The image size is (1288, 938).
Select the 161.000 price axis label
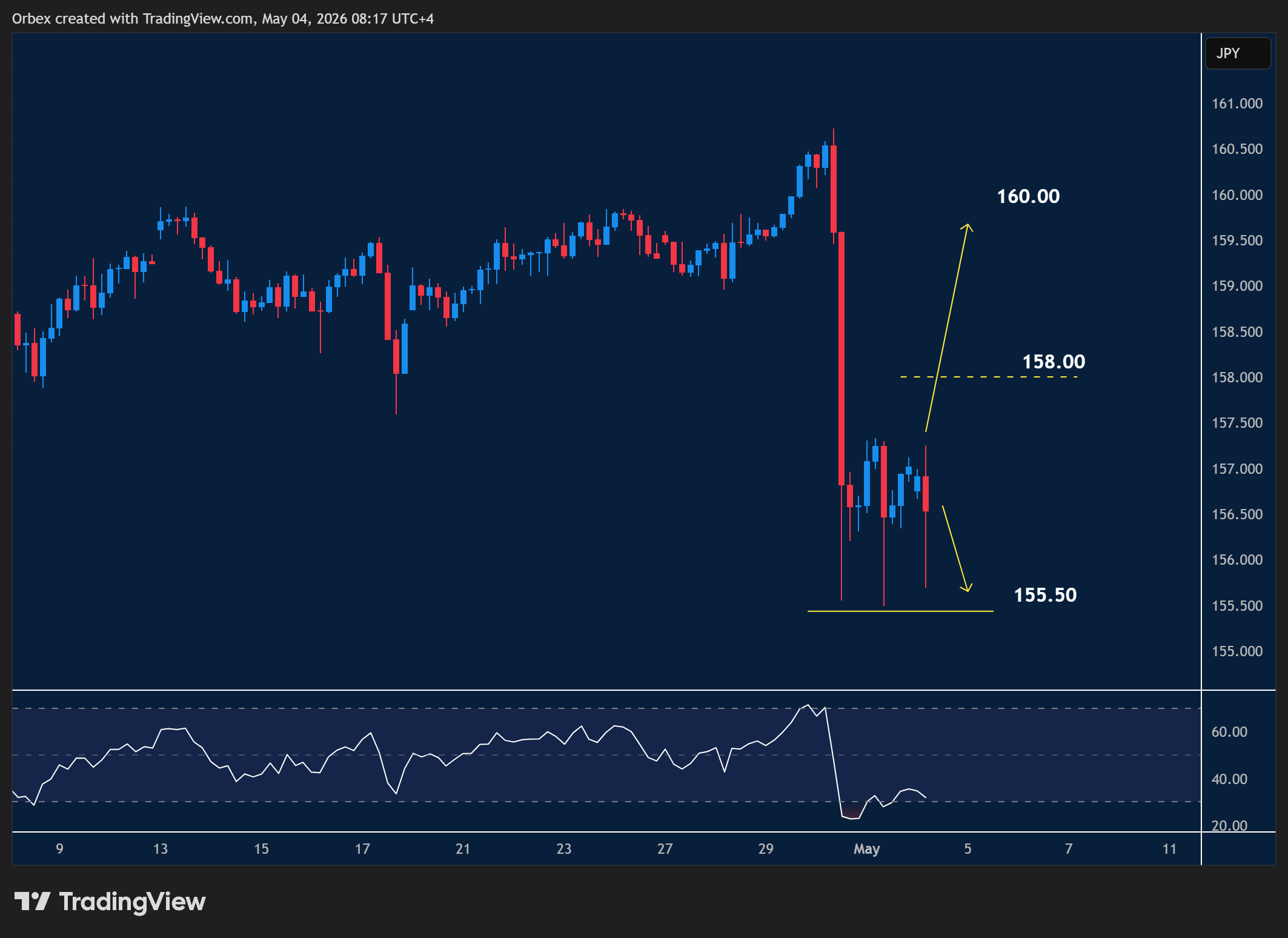1237,104
